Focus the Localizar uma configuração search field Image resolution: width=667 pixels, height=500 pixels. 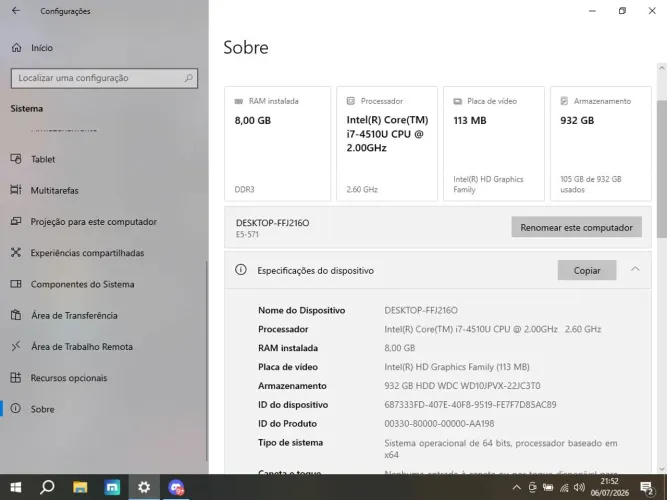click(x=104, y=78)
